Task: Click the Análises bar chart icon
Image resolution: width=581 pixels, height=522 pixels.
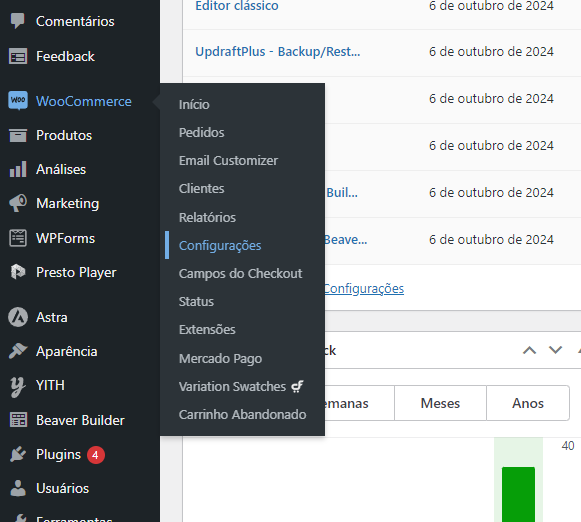Action: (18, 169)
